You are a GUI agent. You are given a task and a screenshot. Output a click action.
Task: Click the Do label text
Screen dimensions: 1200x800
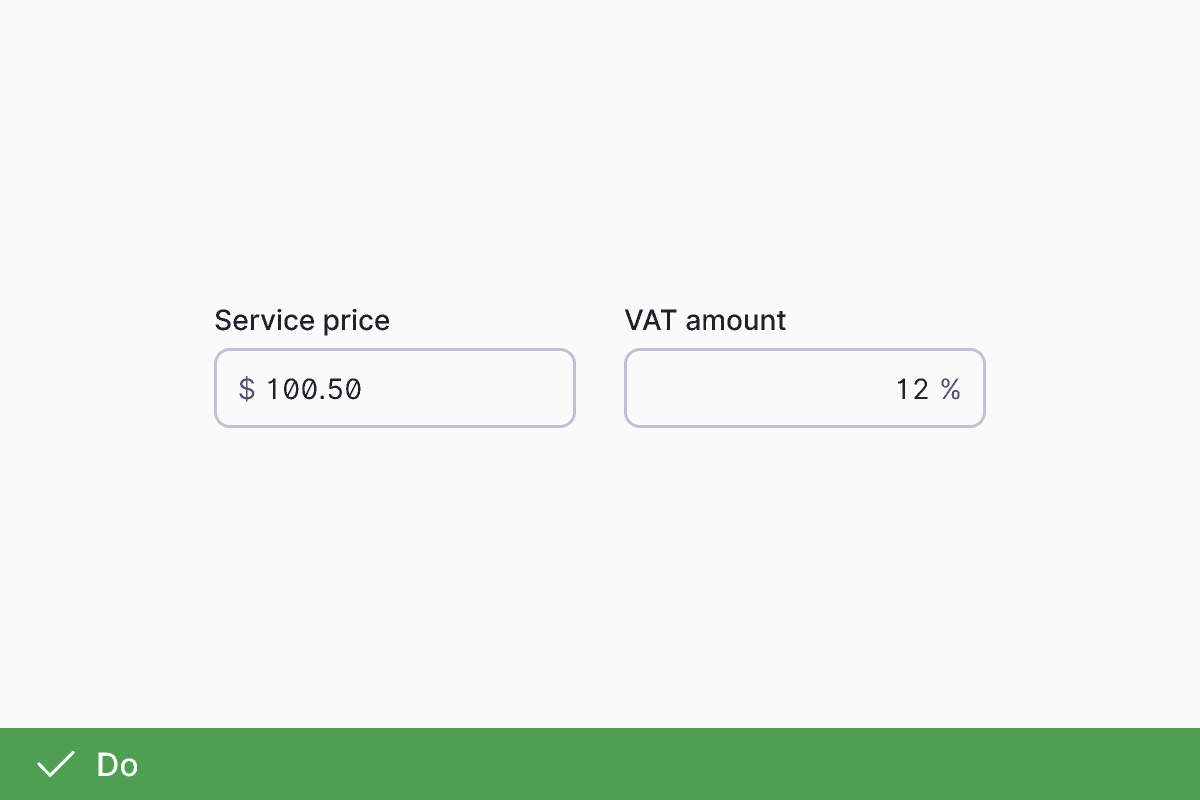point(117,764)
